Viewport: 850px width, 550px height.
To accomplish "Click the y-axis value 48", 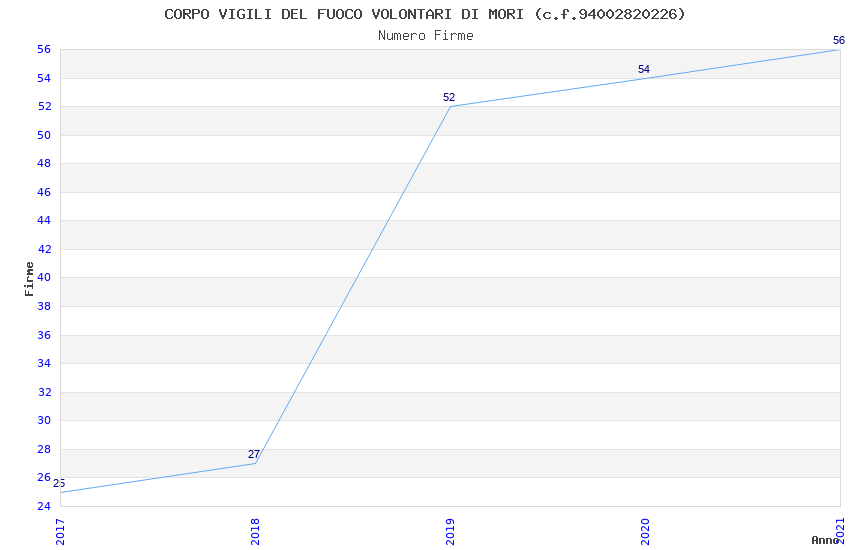I will [x=44, y=164].
